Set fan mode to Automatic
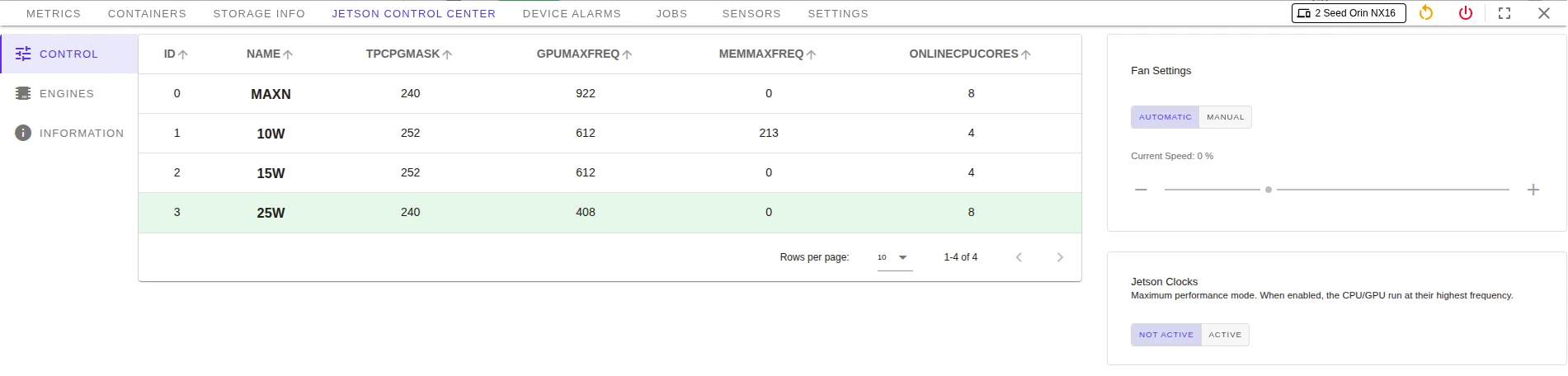 pyautogui.click(x=1165, y=117)
